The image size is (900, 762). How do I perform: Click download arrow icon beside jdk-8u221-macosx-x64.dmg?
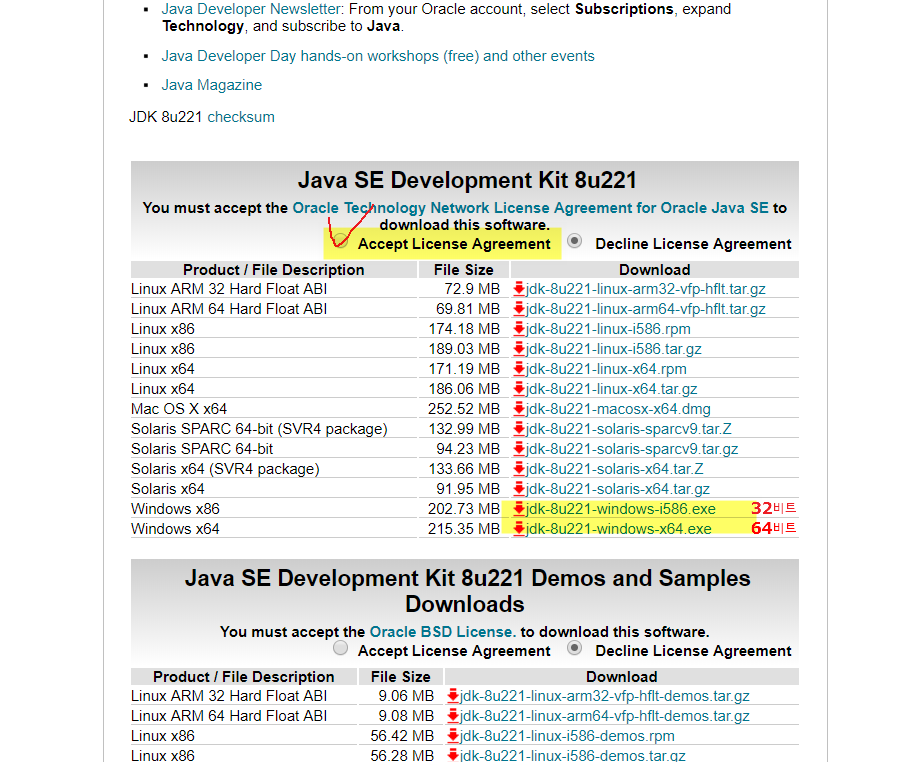519,409
